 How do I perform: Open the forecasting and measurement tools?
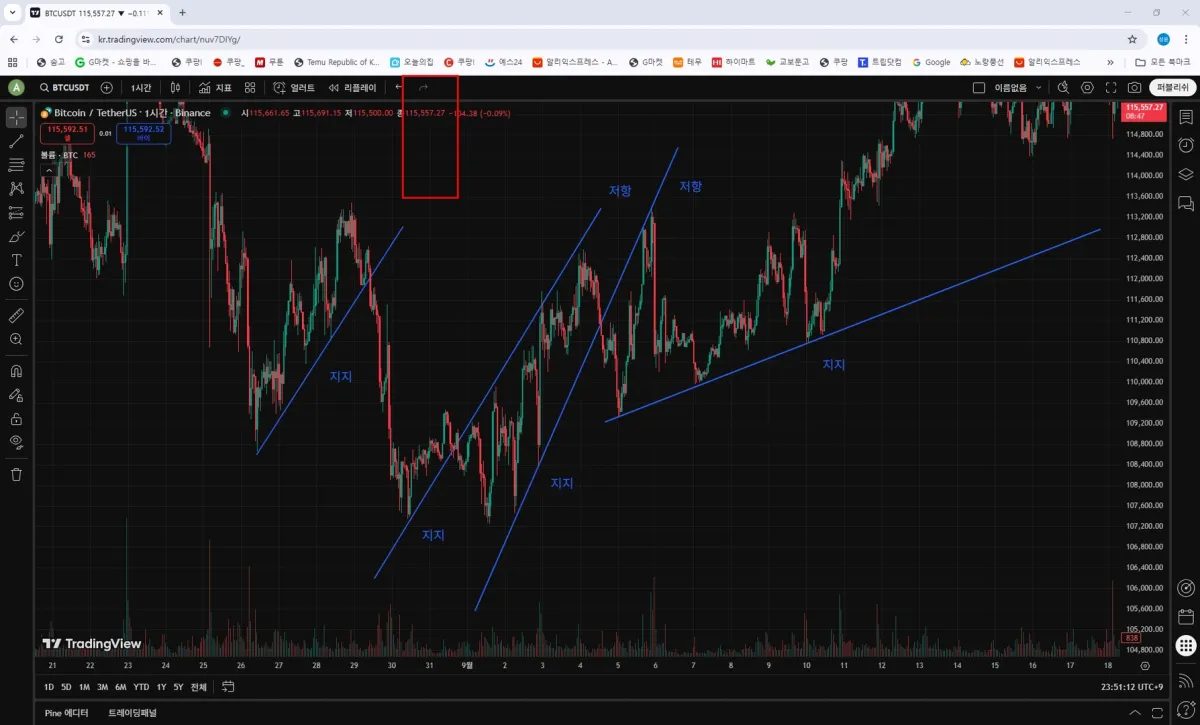pyautogui.click(x=16, y=212)
